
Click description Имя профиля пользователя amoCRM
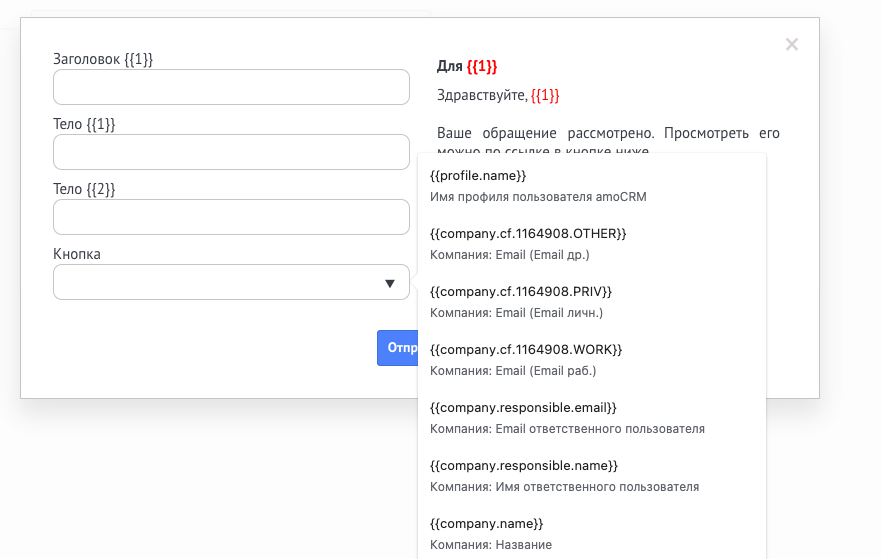[538, 197]
